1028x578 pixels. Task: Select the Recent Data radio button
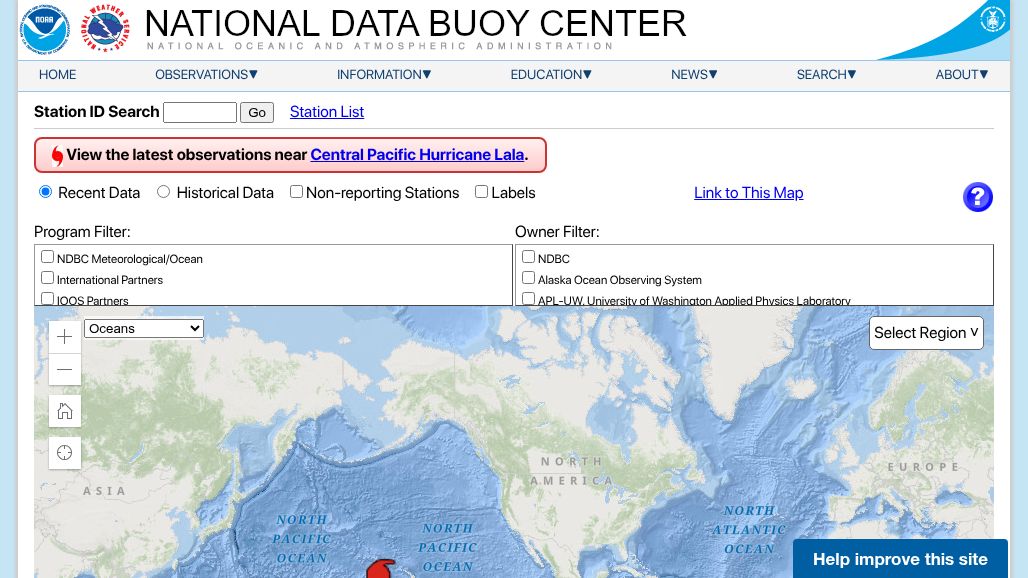pos(45,192)
